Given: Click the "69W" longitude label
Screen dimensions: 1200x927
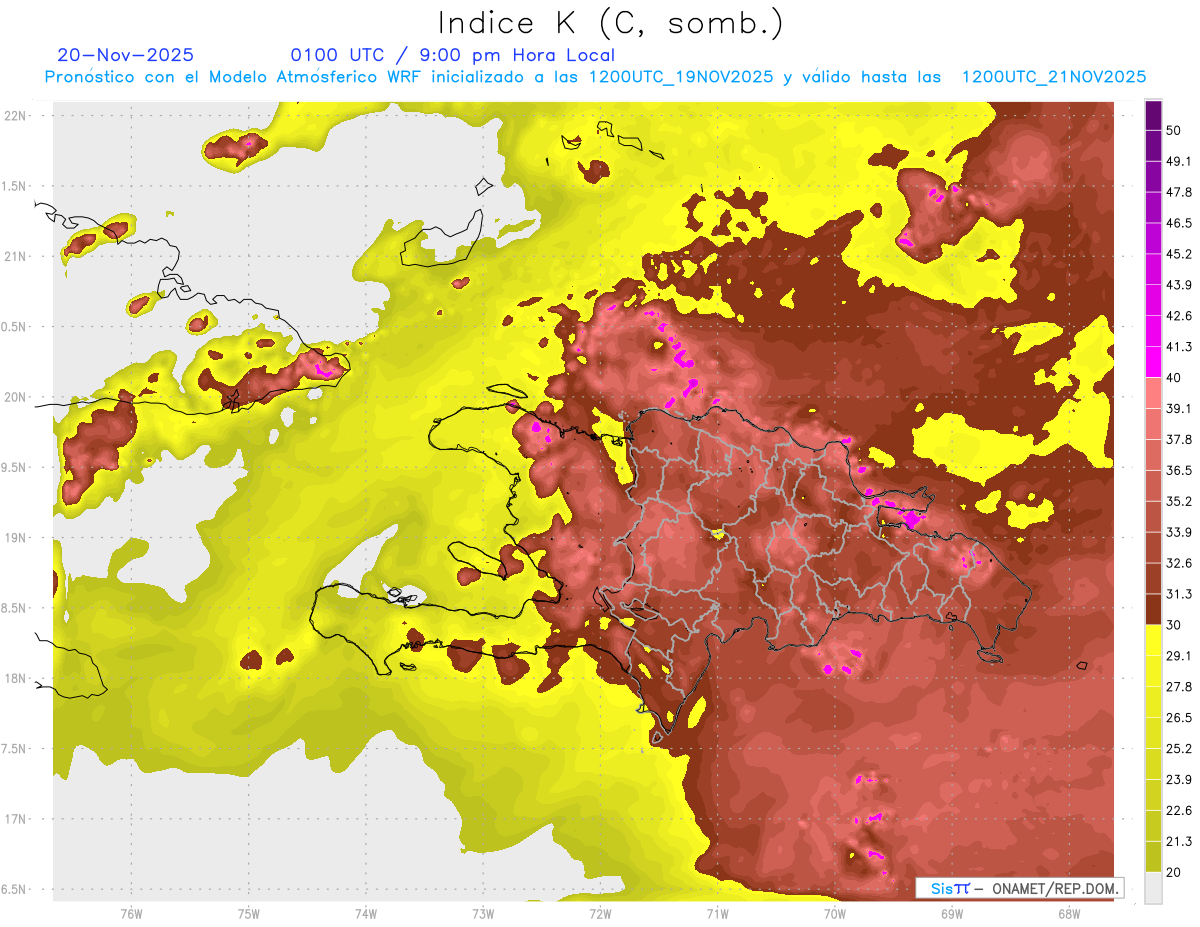Looking at the screenshot, I should point(952,913).
